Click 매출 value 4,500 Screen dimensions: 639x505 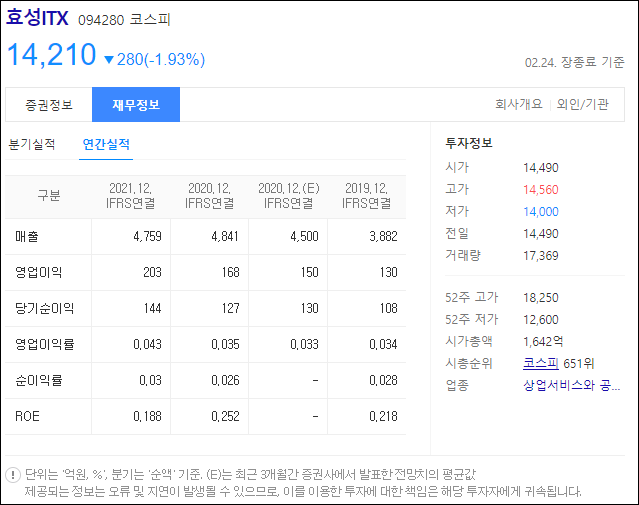pyautogui.click(x=304, y=236)
